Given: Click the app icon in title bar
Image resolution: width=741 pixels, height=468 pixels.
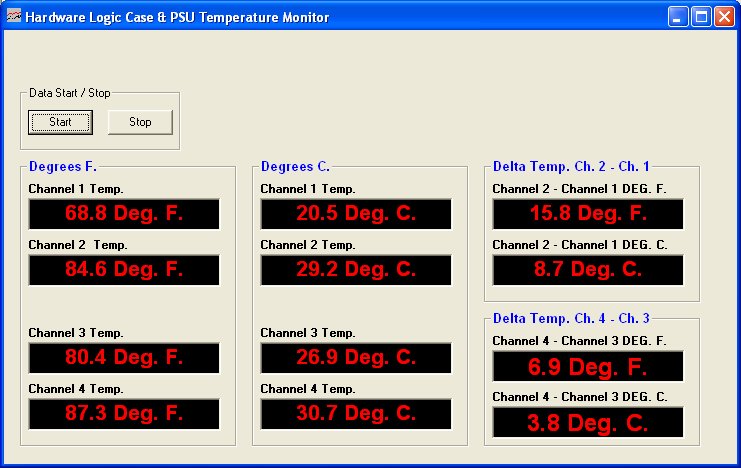Looking at the screenshot, I should 14,16.
